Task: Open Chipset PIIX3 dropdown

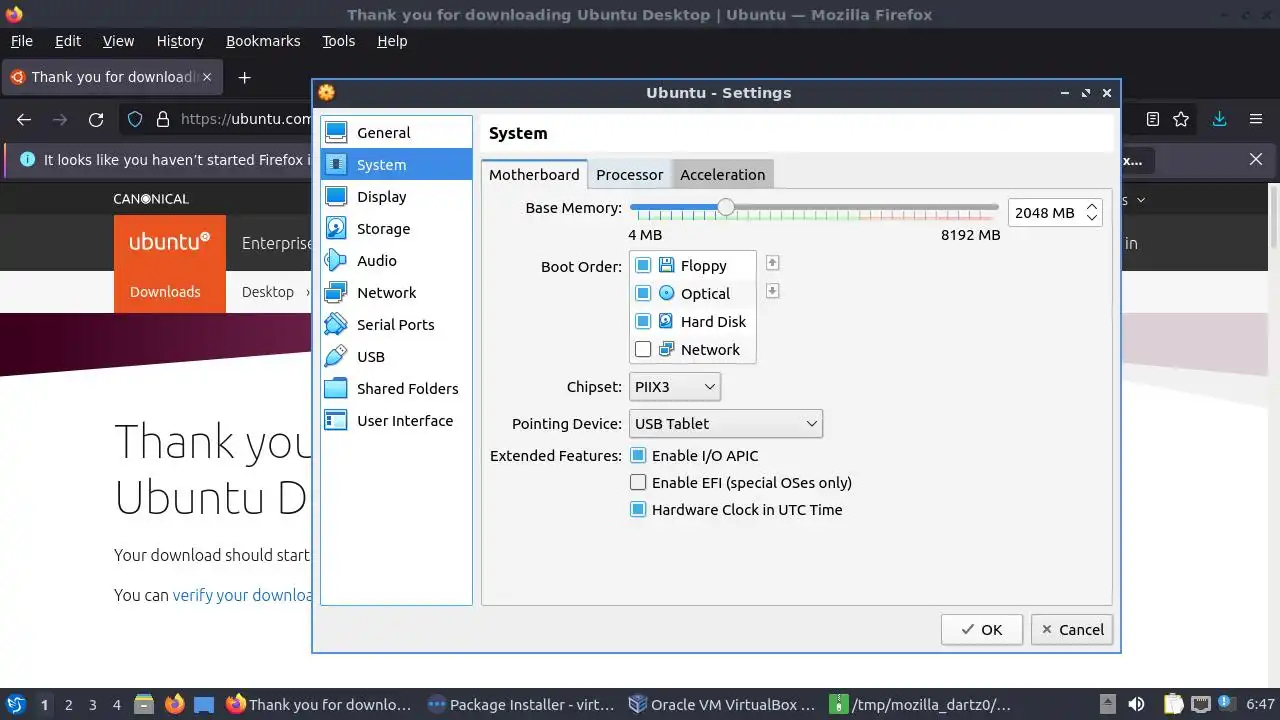Action: point(674,386)
